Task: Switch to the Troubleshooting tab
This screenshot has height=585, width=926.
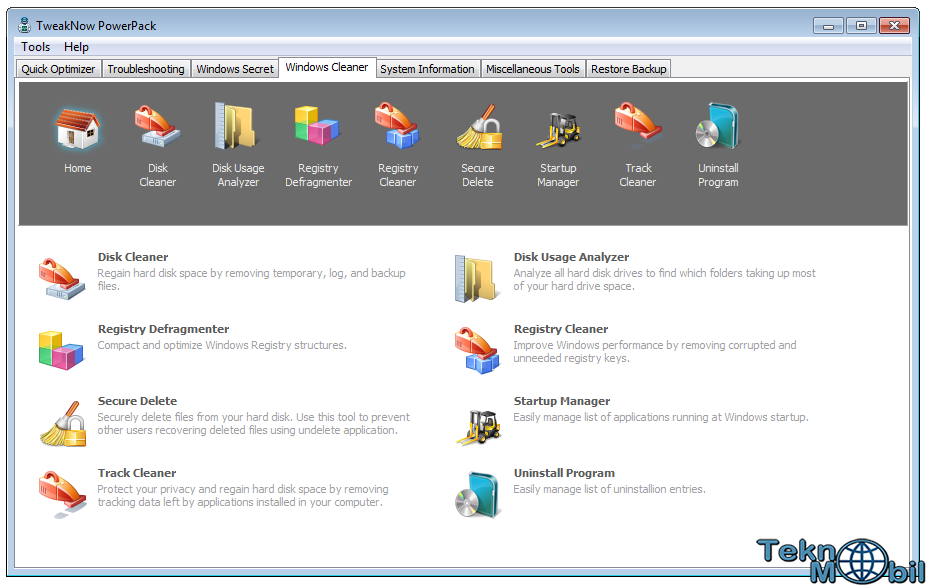Action: point(146,69)
